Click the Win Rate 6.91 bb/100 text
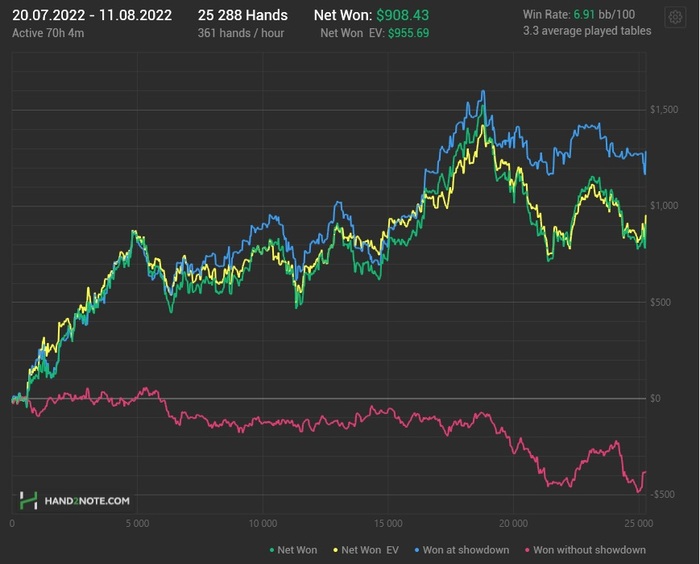700x564 pixels. click(579, 14)
